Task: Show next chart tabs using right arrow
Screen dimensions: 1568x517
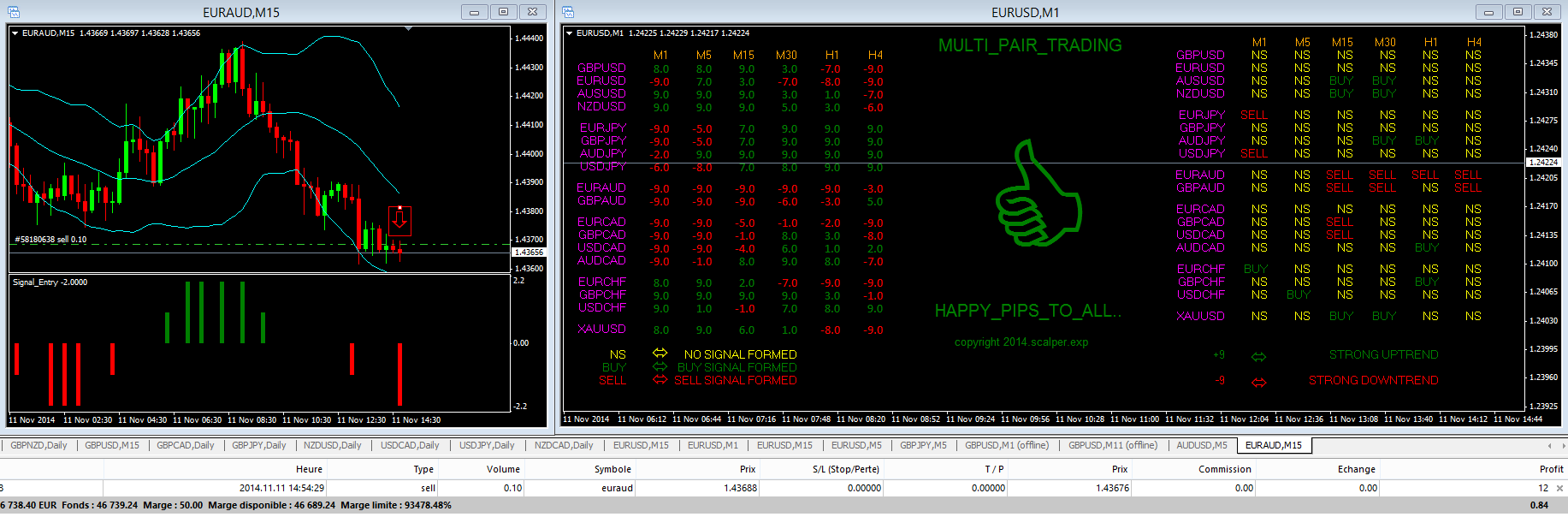Action: [x=1560, y=446]
